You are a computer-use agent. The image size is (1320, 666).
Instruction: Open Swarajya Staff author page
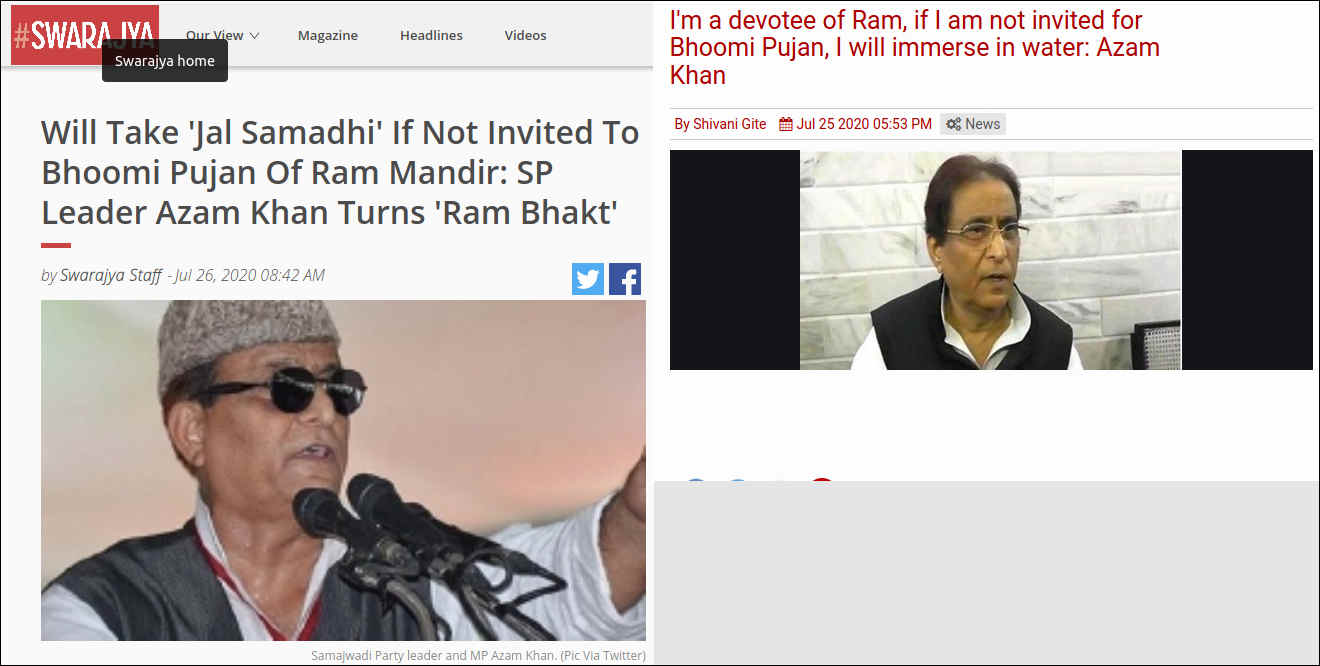pos(110,275)
